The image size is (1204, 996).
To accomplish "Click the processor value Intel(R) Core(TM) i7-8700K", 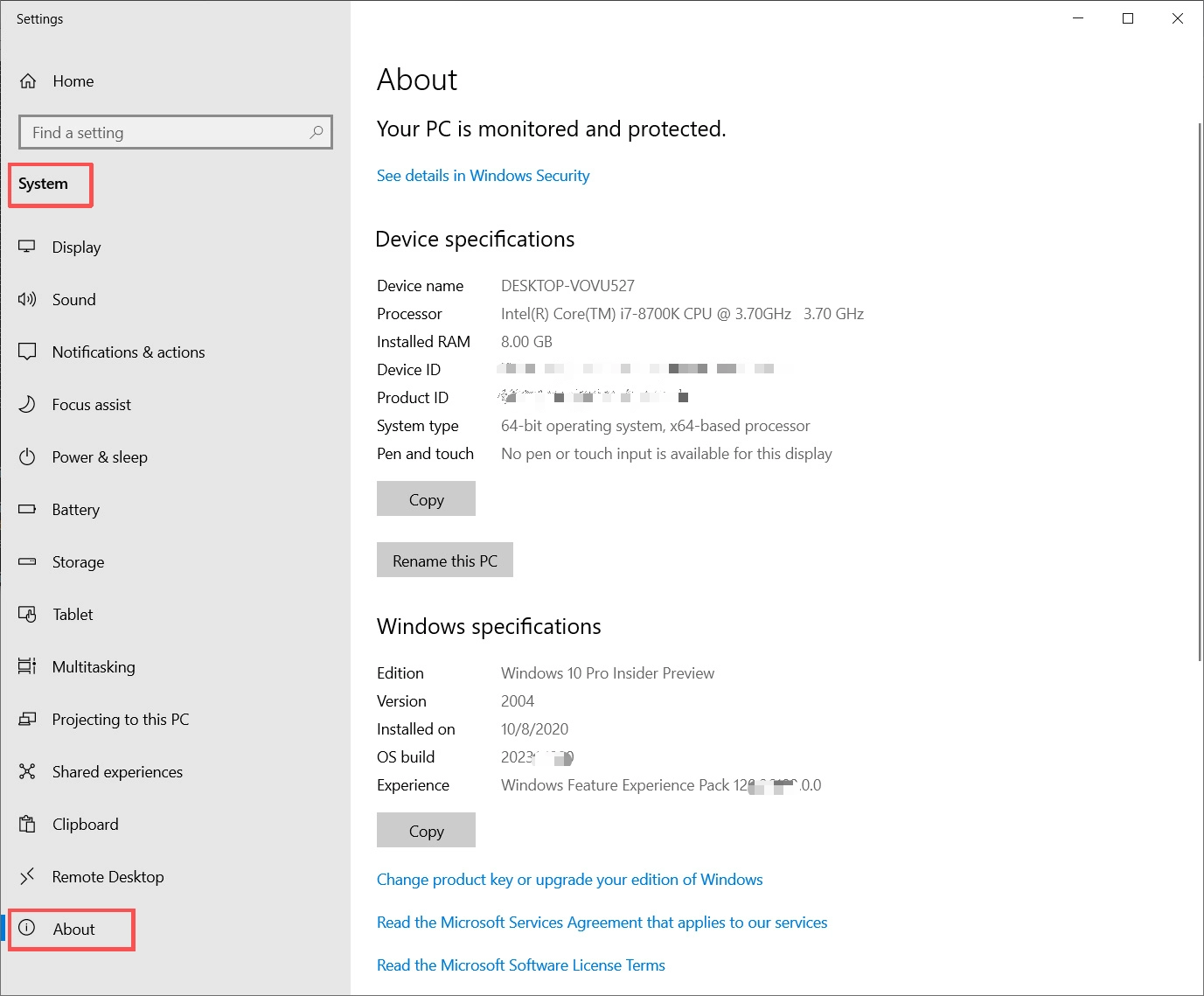I will tap(682, 314).
